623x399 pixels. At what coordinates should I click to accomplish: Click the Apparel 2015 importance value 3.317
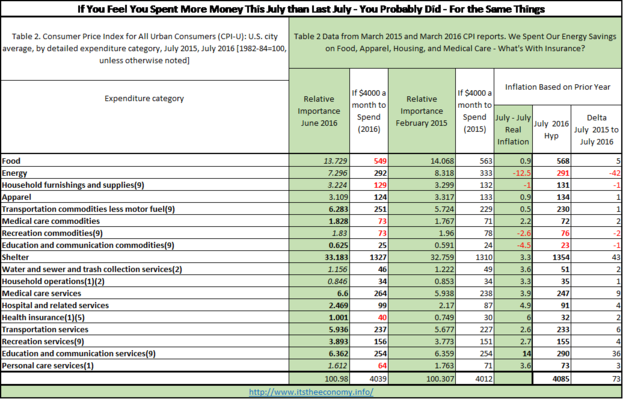pos(443,197)
